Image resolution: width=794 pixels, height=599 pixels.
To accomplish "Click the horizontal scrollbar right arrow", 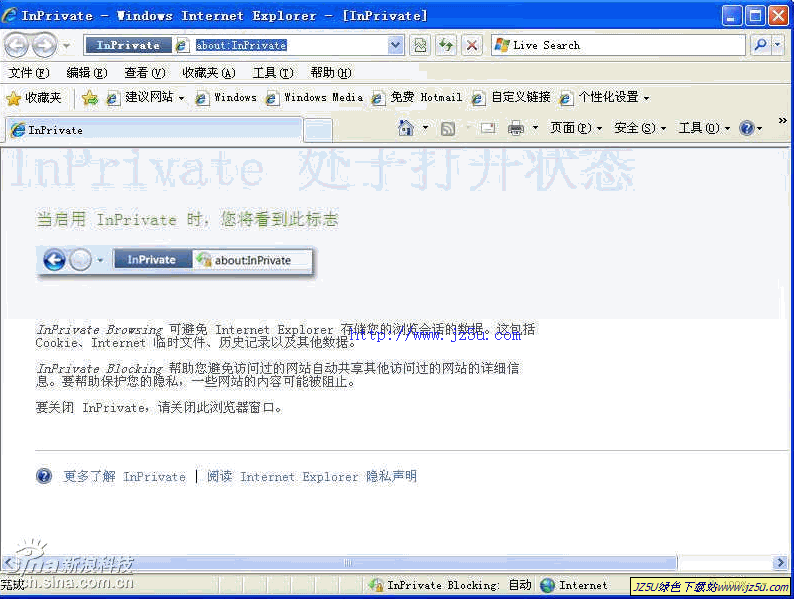I will (780, 563).
